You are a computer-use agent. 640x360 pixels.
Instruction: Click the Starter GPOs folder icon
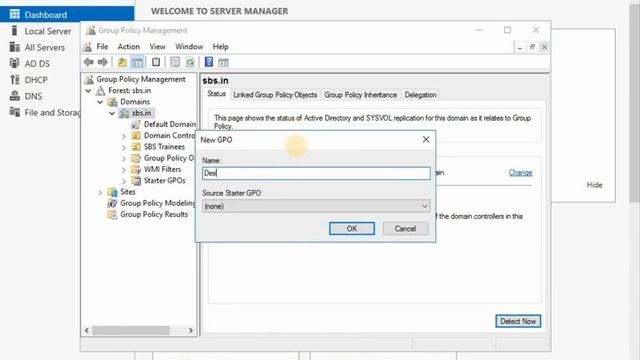(x=136, y=180)
